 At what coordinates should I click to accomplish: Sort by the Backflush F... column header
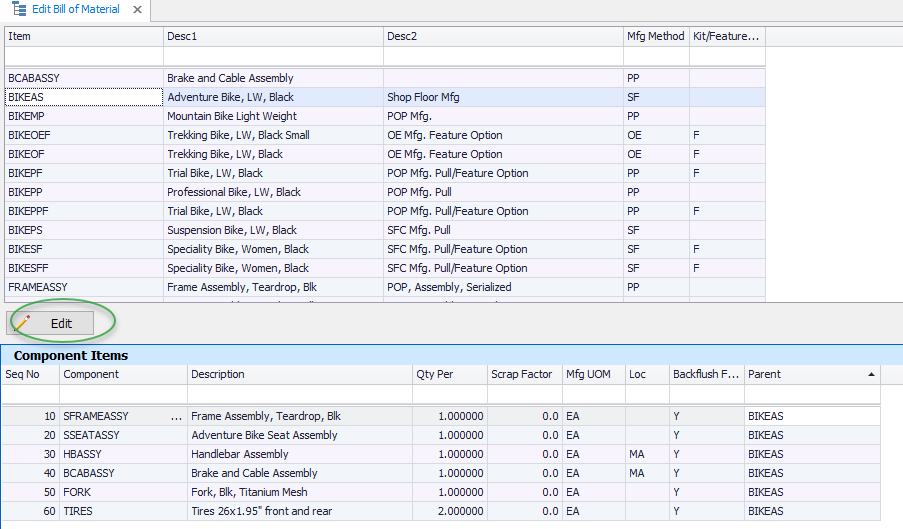pyautogui.click(x=707, y=375)
